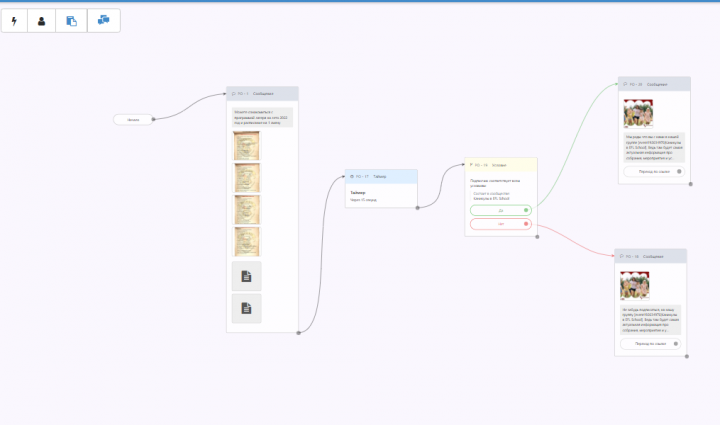Open the third image thumbnail in FO-1 message
Screen dimensions: 720x425
pos(247,210)
